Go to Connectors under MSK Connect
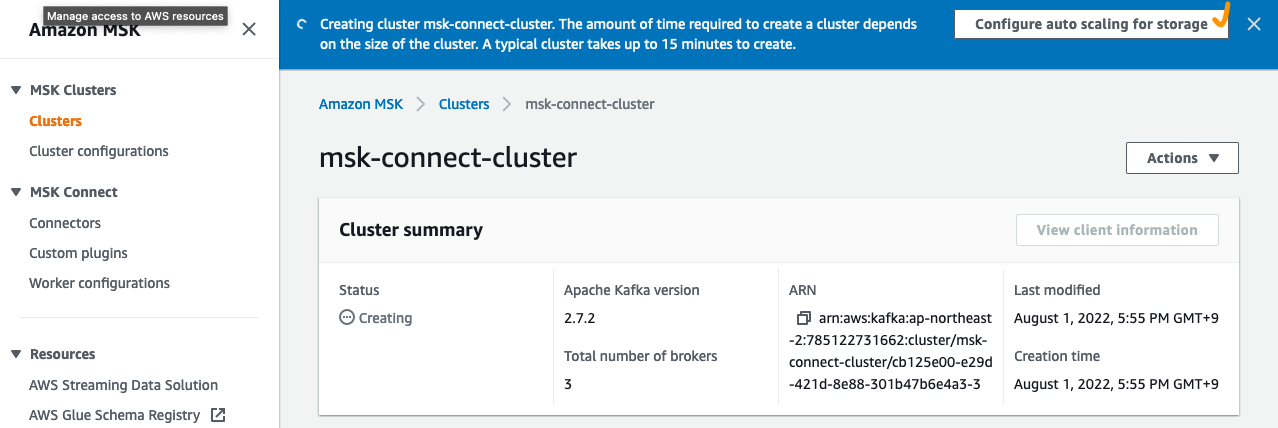 65,223
